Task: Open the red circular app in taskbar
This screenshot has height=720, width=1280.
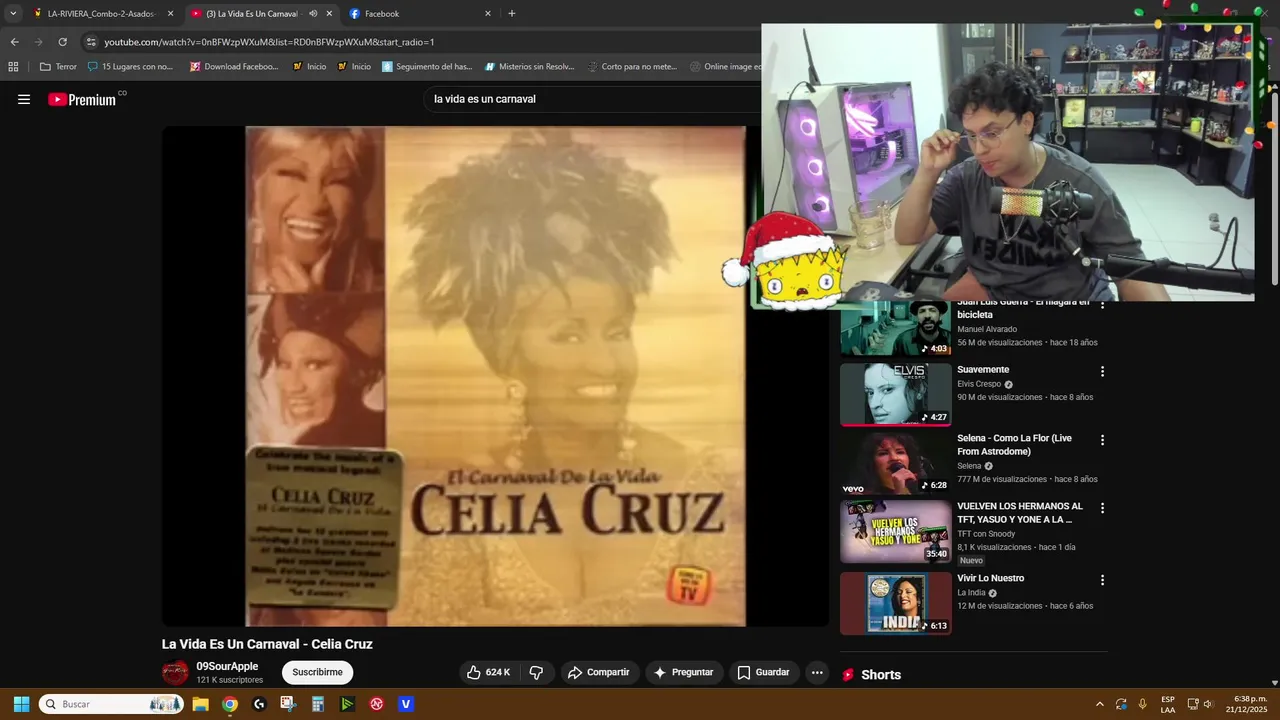Action: click(377, 704)
